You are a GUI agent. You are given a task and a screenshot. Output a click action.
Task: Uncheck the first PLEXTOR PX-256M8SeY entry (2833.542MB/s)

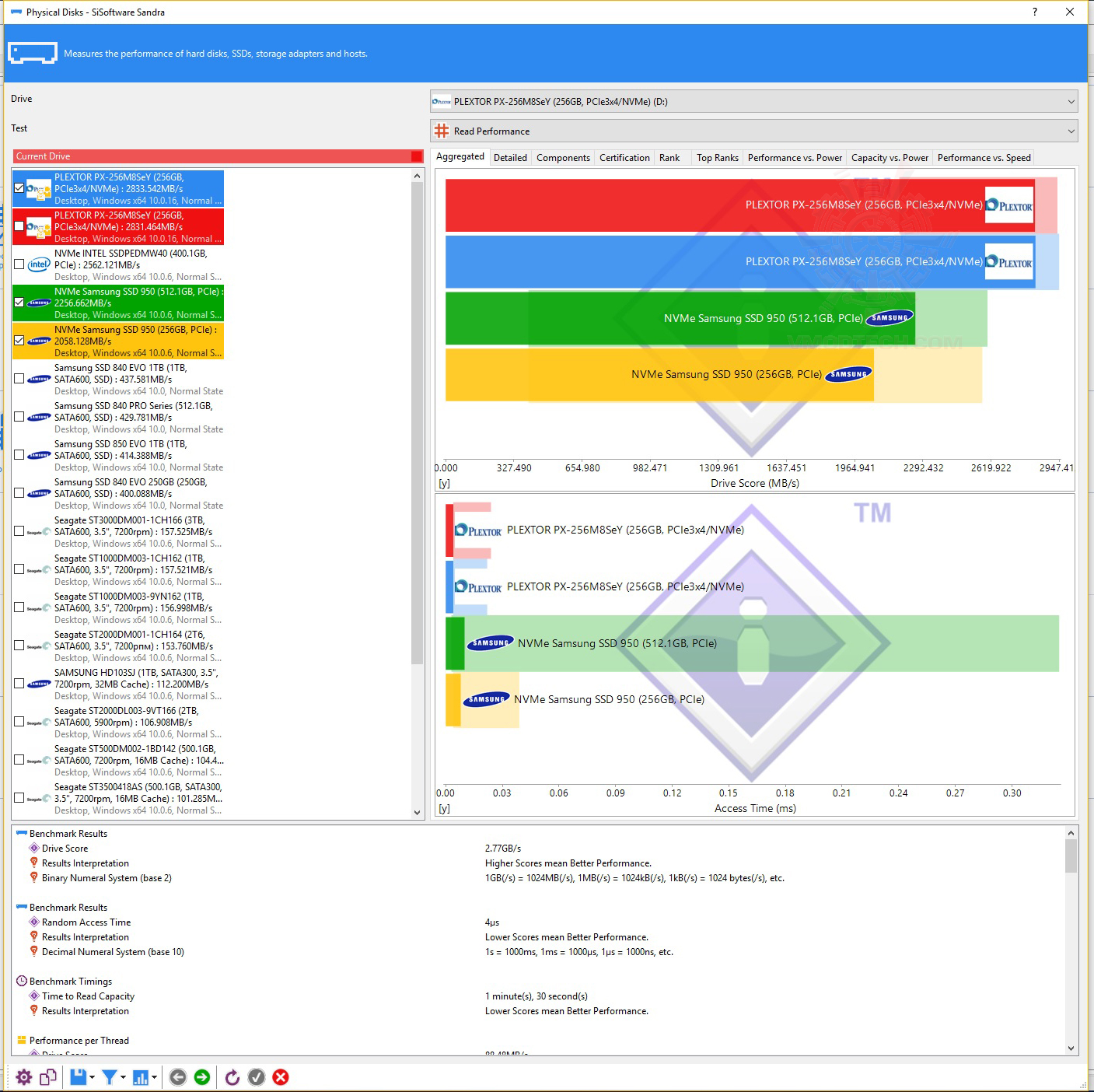[19, 188]
